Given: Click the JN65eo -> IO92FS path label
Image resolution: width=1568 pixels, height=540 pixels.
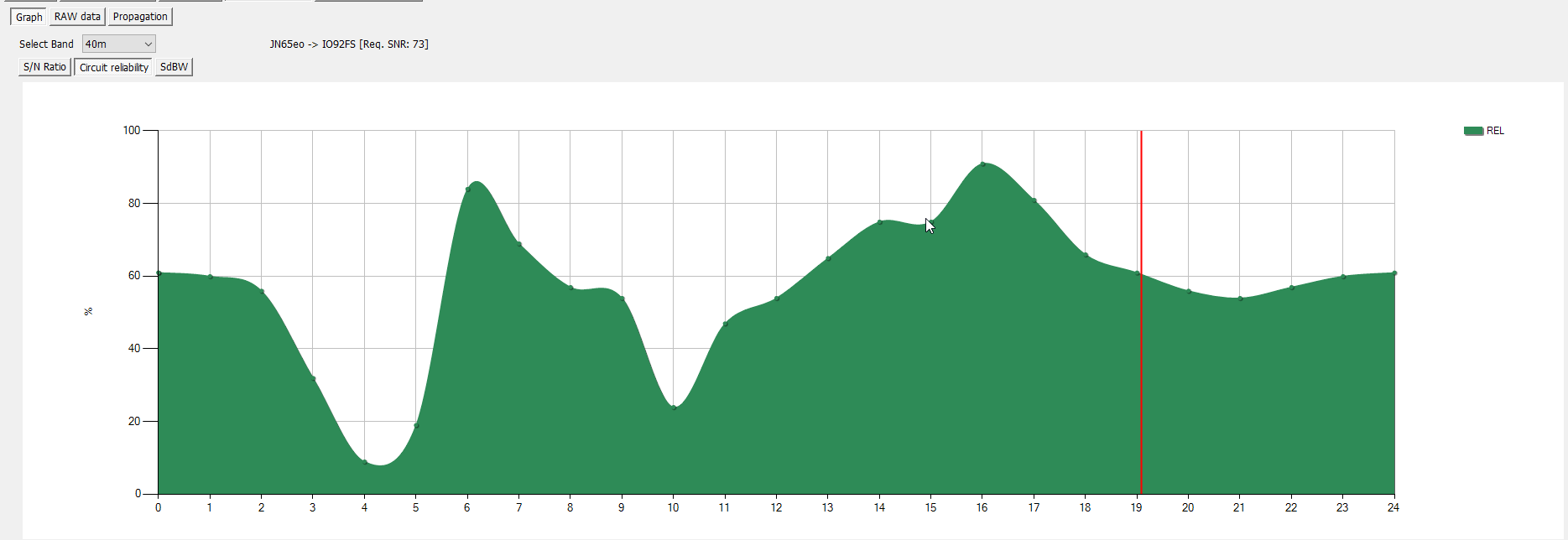Looking at the screenshot, I should (x=349, y=44).
